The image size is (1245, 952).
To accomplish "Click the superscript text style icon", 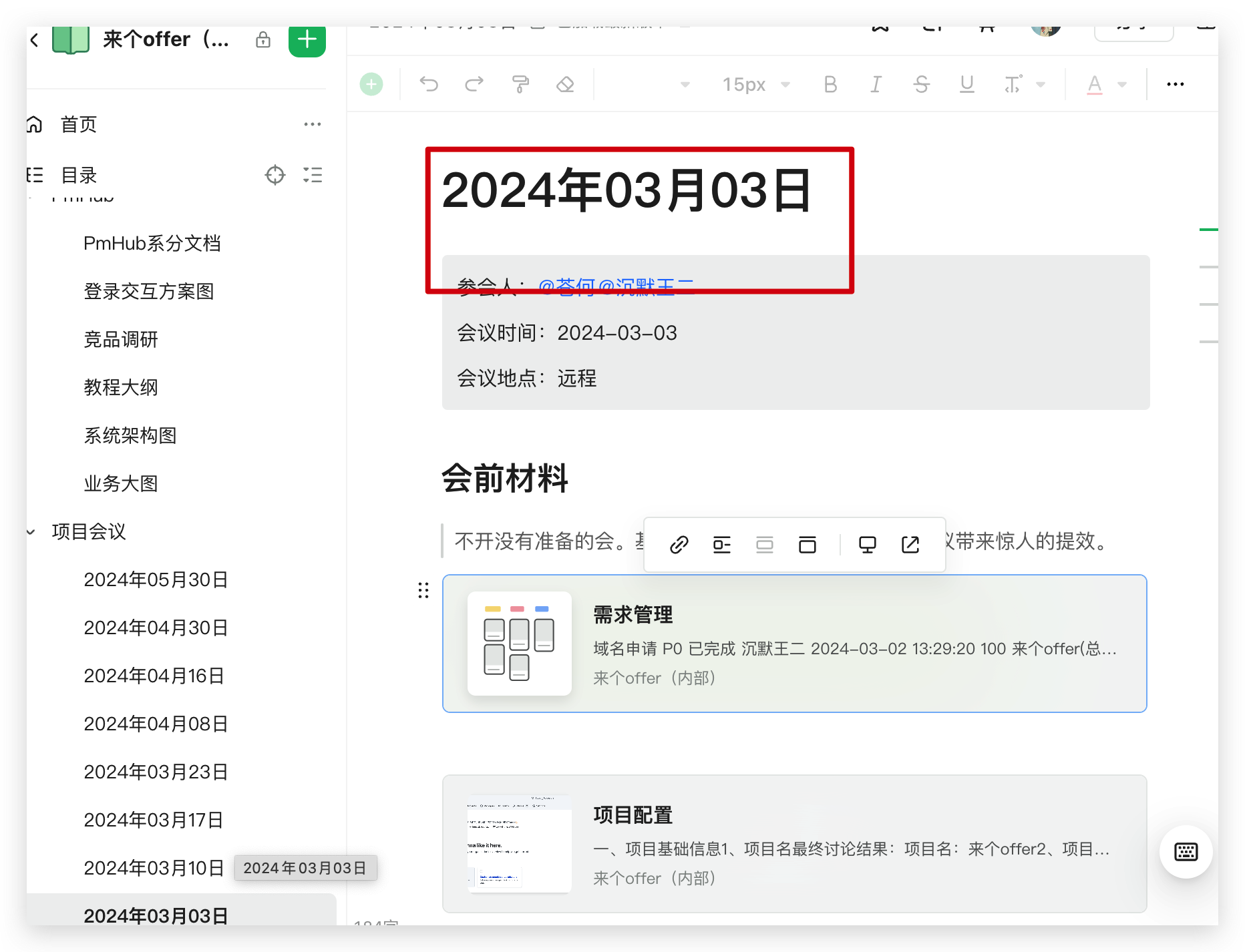I will (x=1013, y=84).
